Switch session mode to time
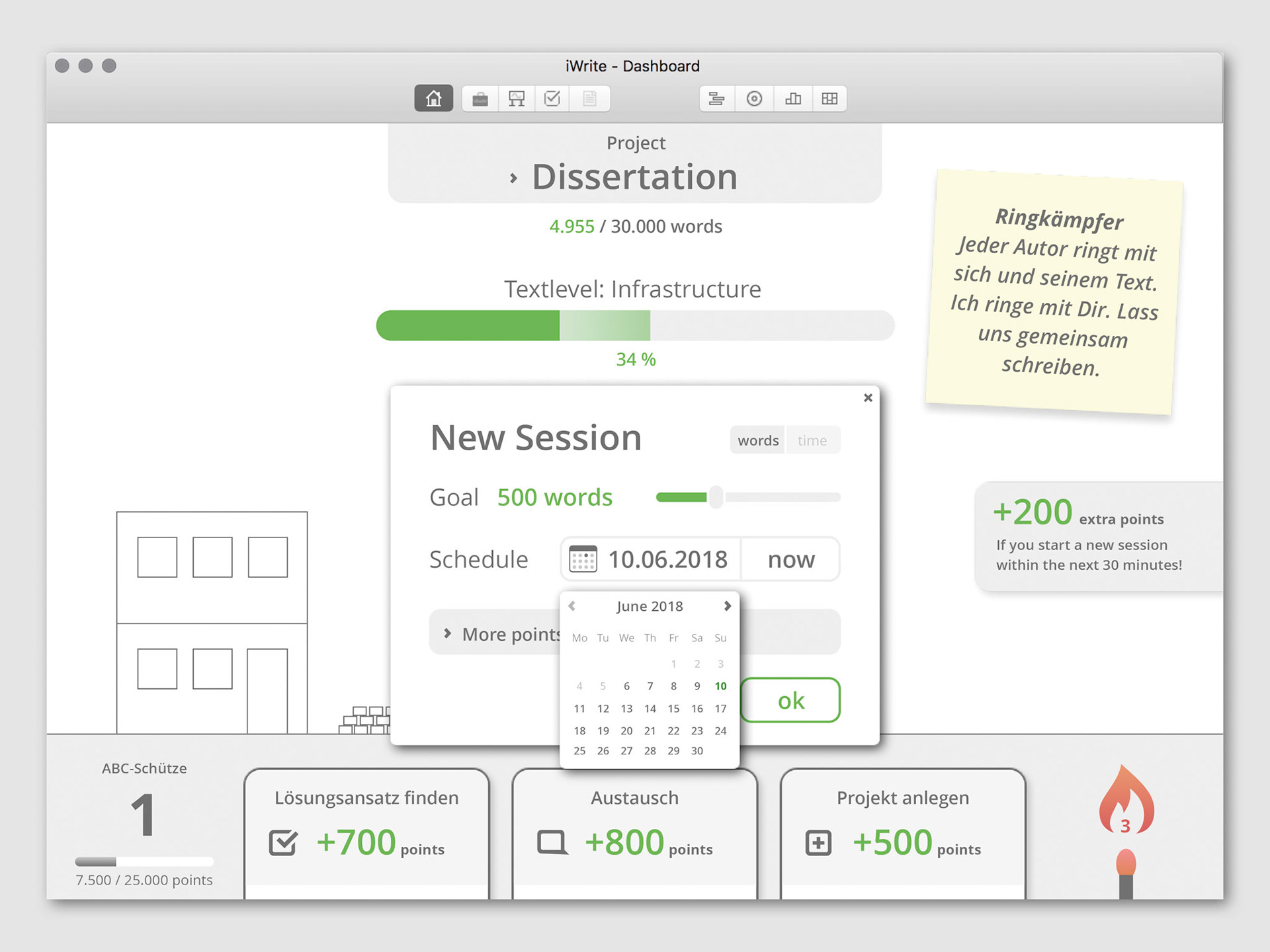Image resolution: width=1270 pixels, height=952 pixels. [x=812, y=440]
